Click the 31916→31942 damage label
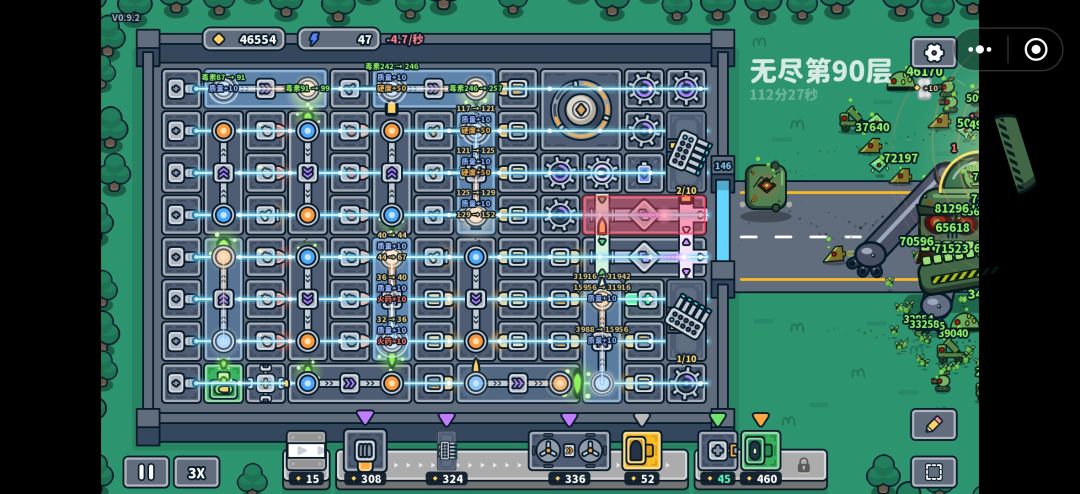Image resolution: width=1080 pixels, height=494 pixels. [x=602, y=277]
